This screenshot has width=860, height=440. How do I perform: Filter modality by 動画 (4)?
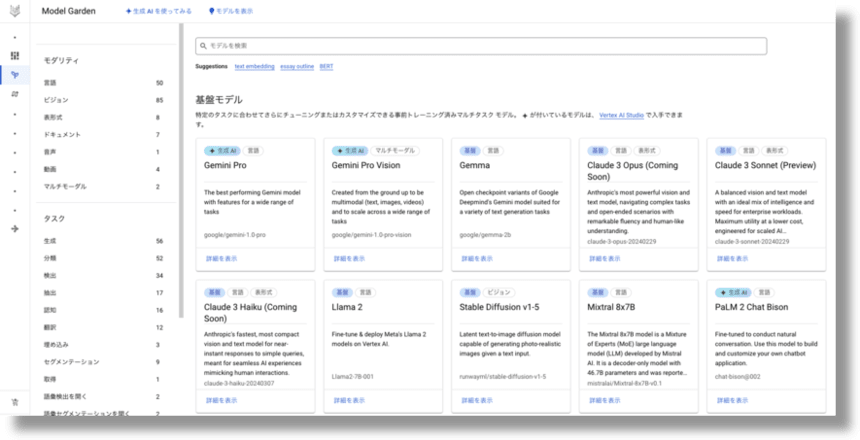tap(104, 170)
